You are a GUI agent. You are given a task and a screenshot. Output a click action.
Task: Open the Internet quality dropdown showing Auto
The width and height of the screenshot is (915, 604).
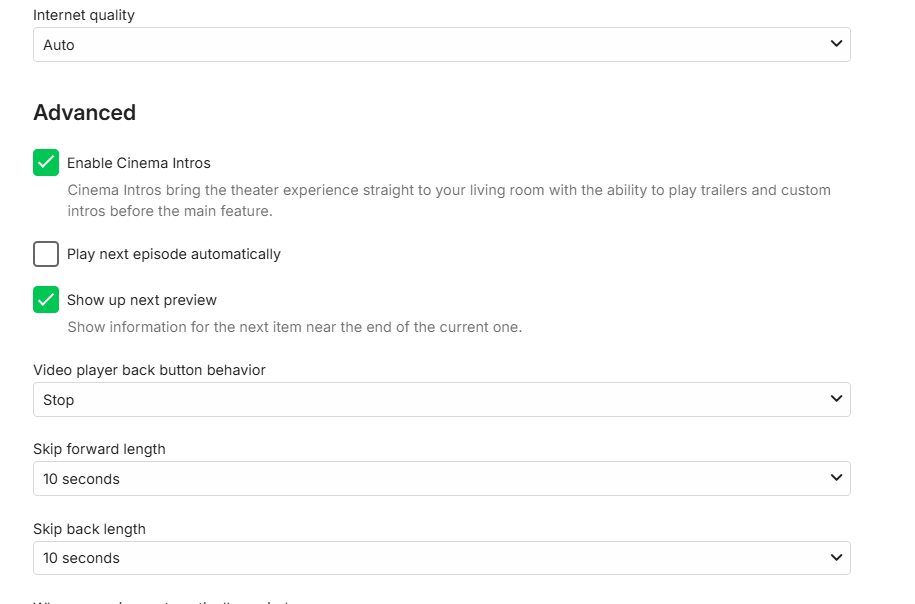click(x=440, y=45)
